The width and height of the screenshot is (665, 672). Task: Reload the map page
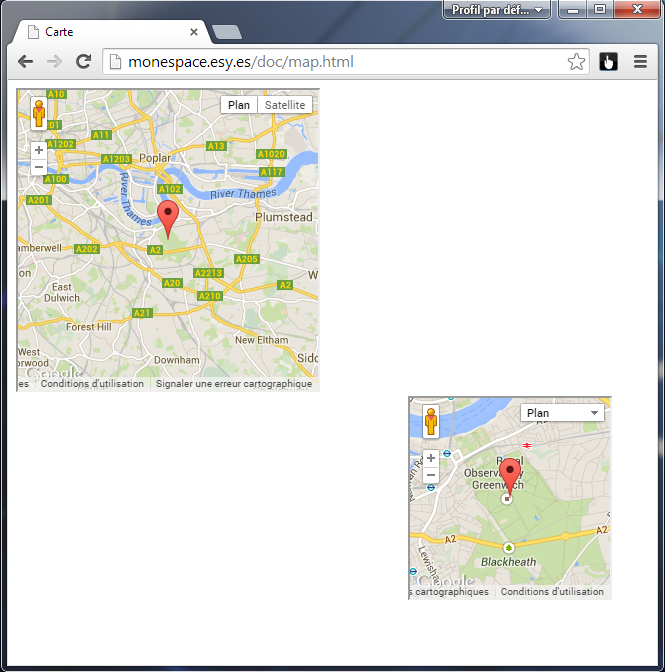83,62
